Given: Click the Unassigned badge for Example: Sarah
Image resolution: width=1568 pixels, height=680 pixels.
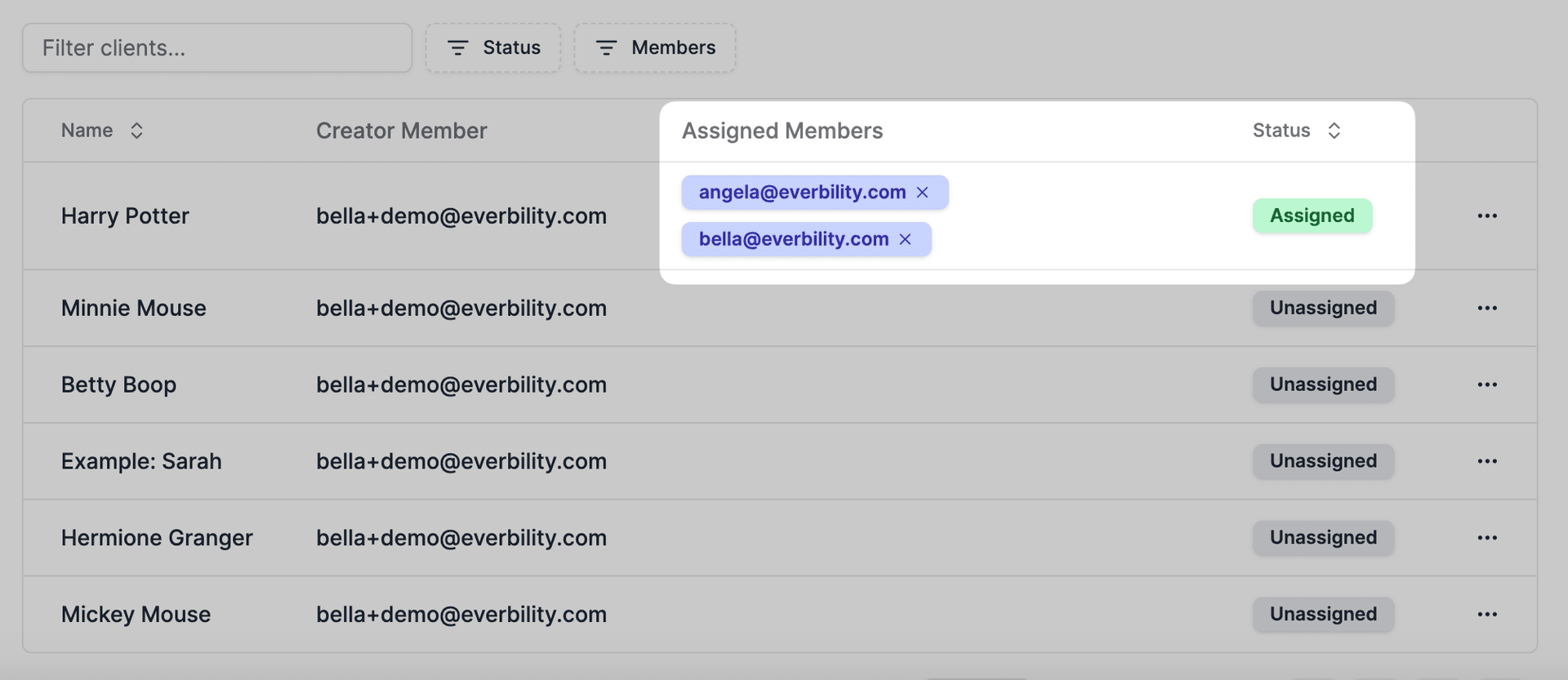Looking at the screenshot, I should click(1323, 461).
